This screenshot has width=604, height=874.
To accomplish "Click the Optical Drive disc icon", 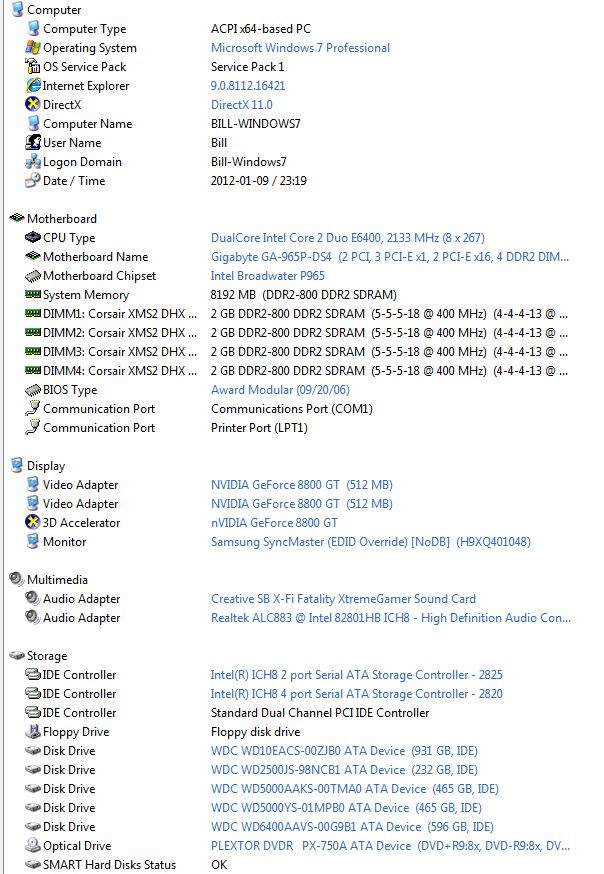I will pos(33,845).
